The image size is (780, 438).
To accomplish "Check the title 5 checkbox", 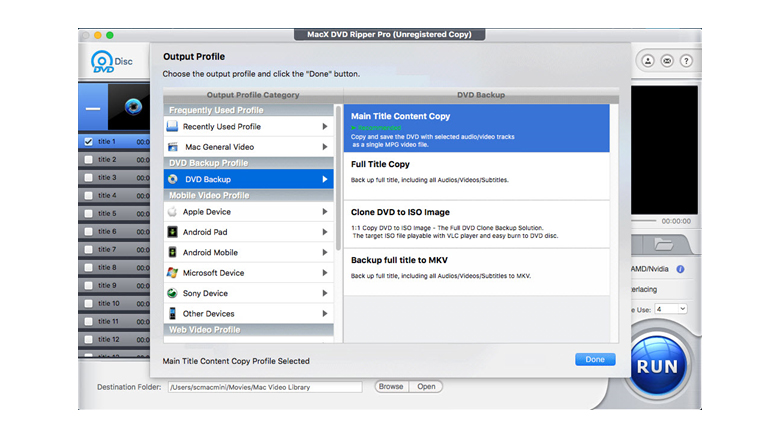I will [89, 214].
